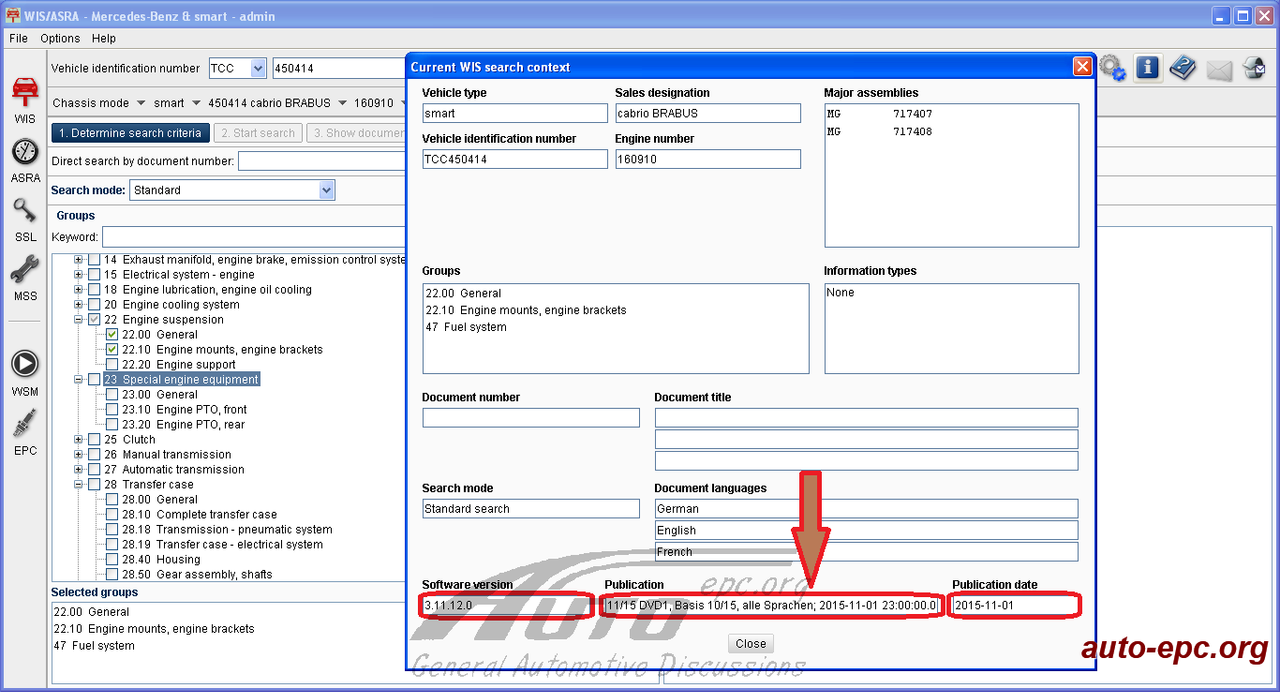Image resolution: width=1280 pixels, height=692 pixels.
Task: Click the Software version 3.11.12.0 field
Action: [506, 605]
